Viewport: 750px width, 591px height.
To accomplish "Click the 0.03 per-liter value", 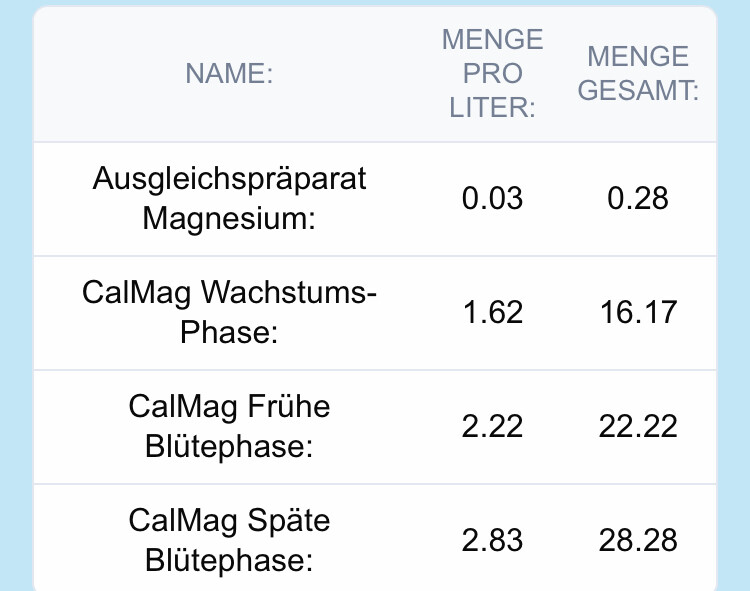I will tap(492, 198).
